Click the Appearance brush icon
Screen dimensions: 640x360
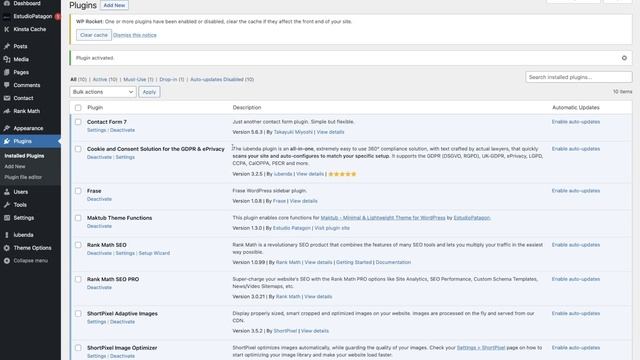pyautogui.click(x=7, y=128)
